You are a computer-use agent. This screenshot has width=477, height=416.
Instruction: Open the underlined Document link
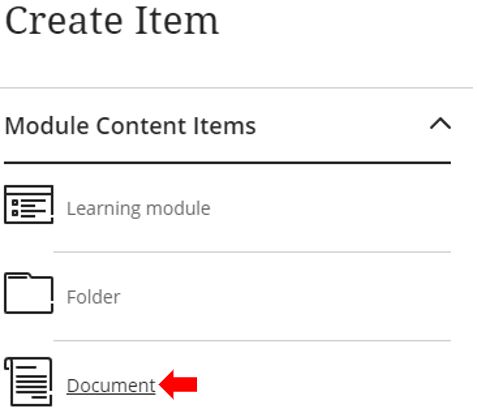(111, 386)
